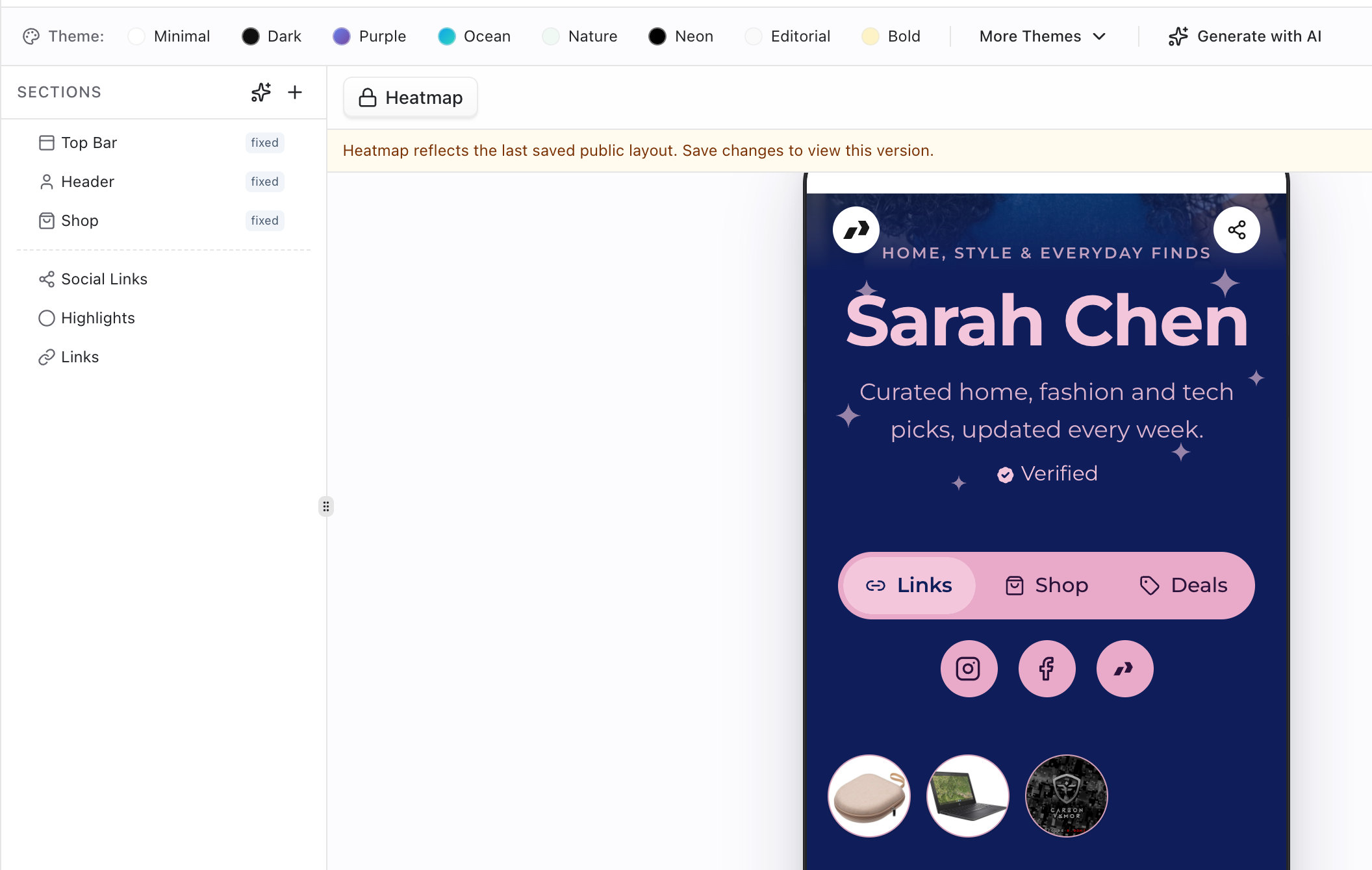Click the Links chain icon in sidebar
1372x870 pixels.
coord(46,357)
